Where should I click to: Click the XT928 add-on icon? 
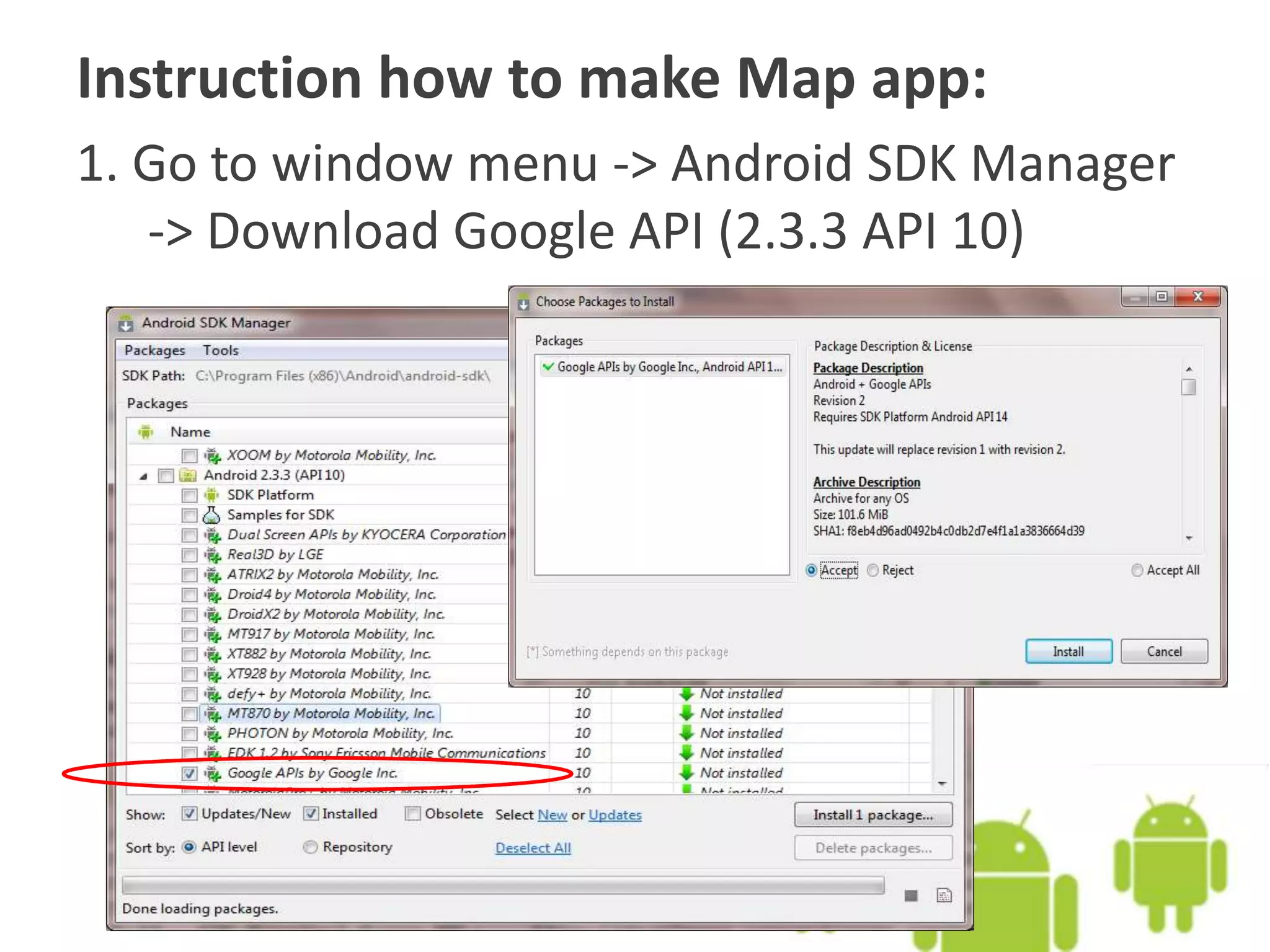click(213, 674)
